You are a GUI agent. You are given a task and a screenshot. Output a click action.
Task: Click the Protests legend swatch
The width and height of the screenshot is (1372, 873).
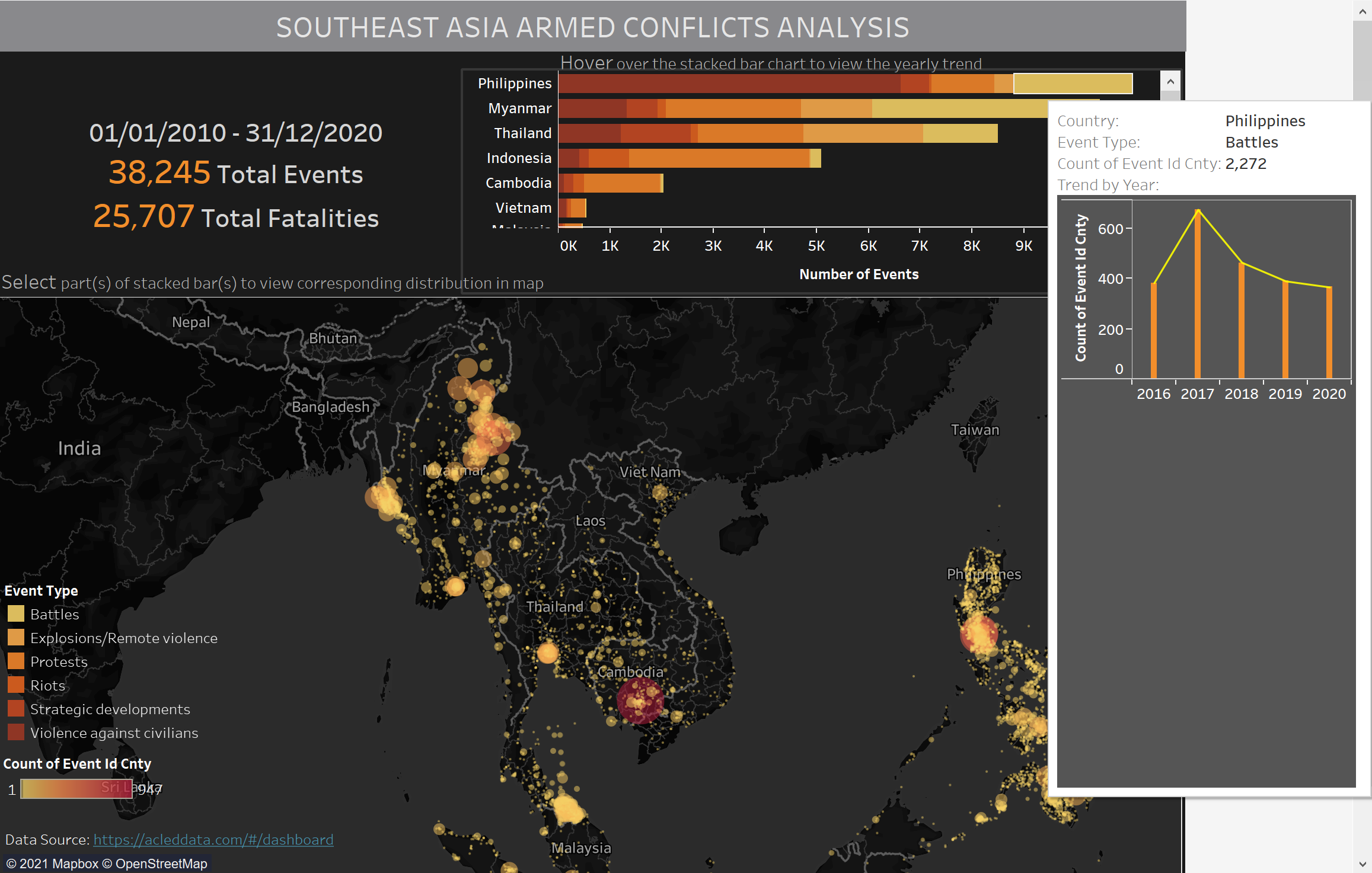pyautogui.click(x=16, y=661)
